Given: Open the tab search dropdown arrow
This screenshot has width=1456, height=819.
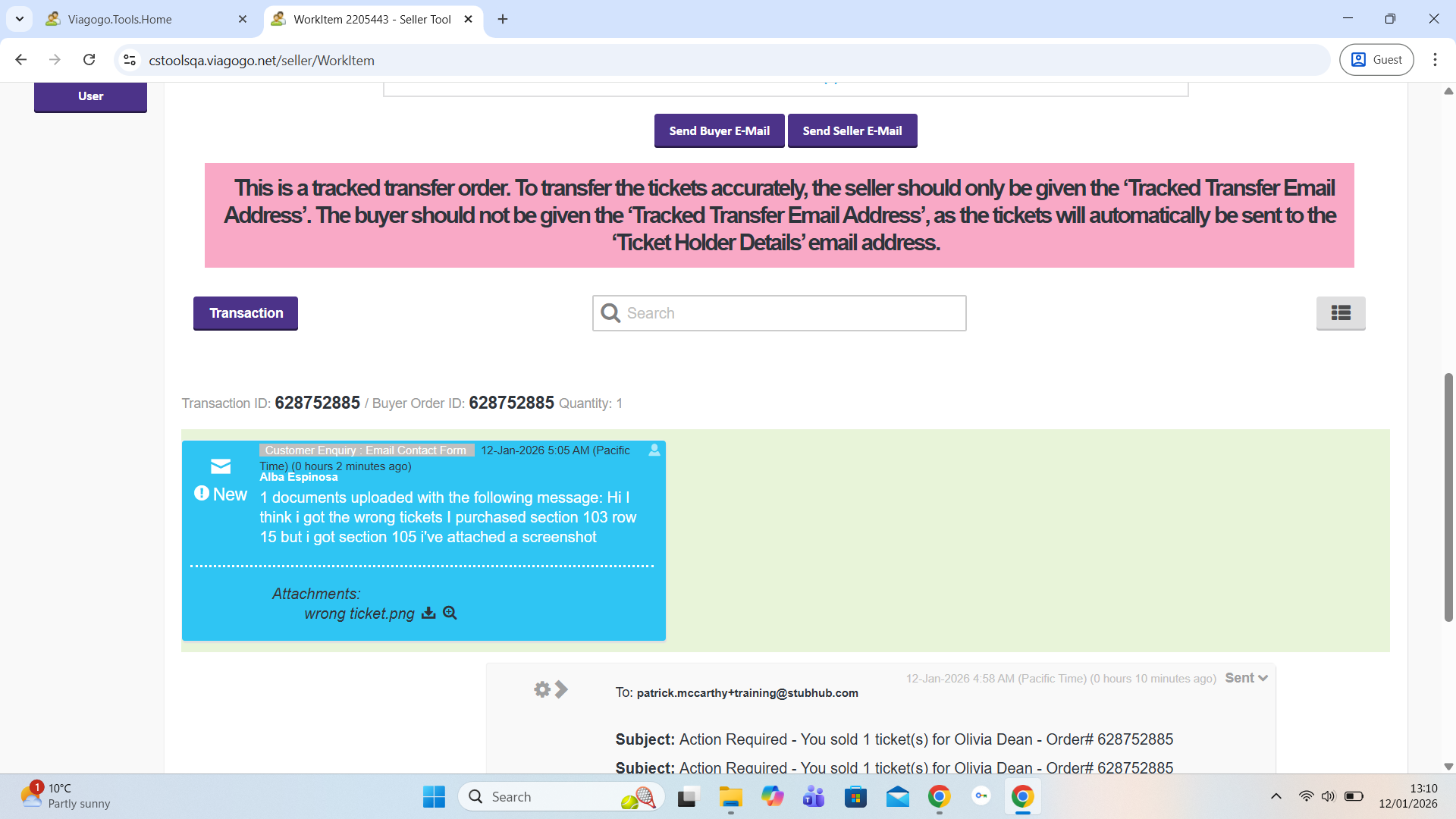Looking at the screenshot, I should point(20,19).
